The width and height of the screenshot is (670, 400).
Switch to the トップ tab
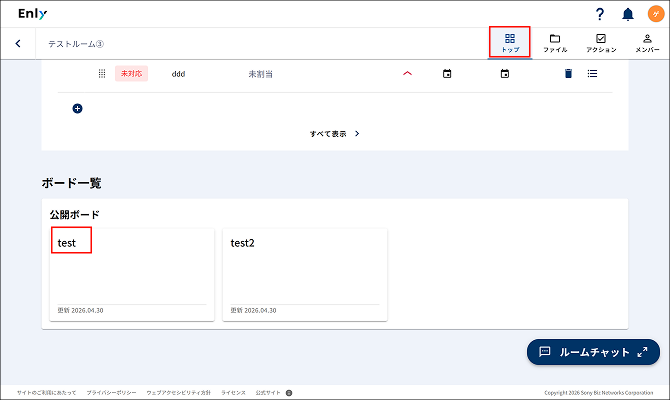pyautogui.click(x=510, y=43)
